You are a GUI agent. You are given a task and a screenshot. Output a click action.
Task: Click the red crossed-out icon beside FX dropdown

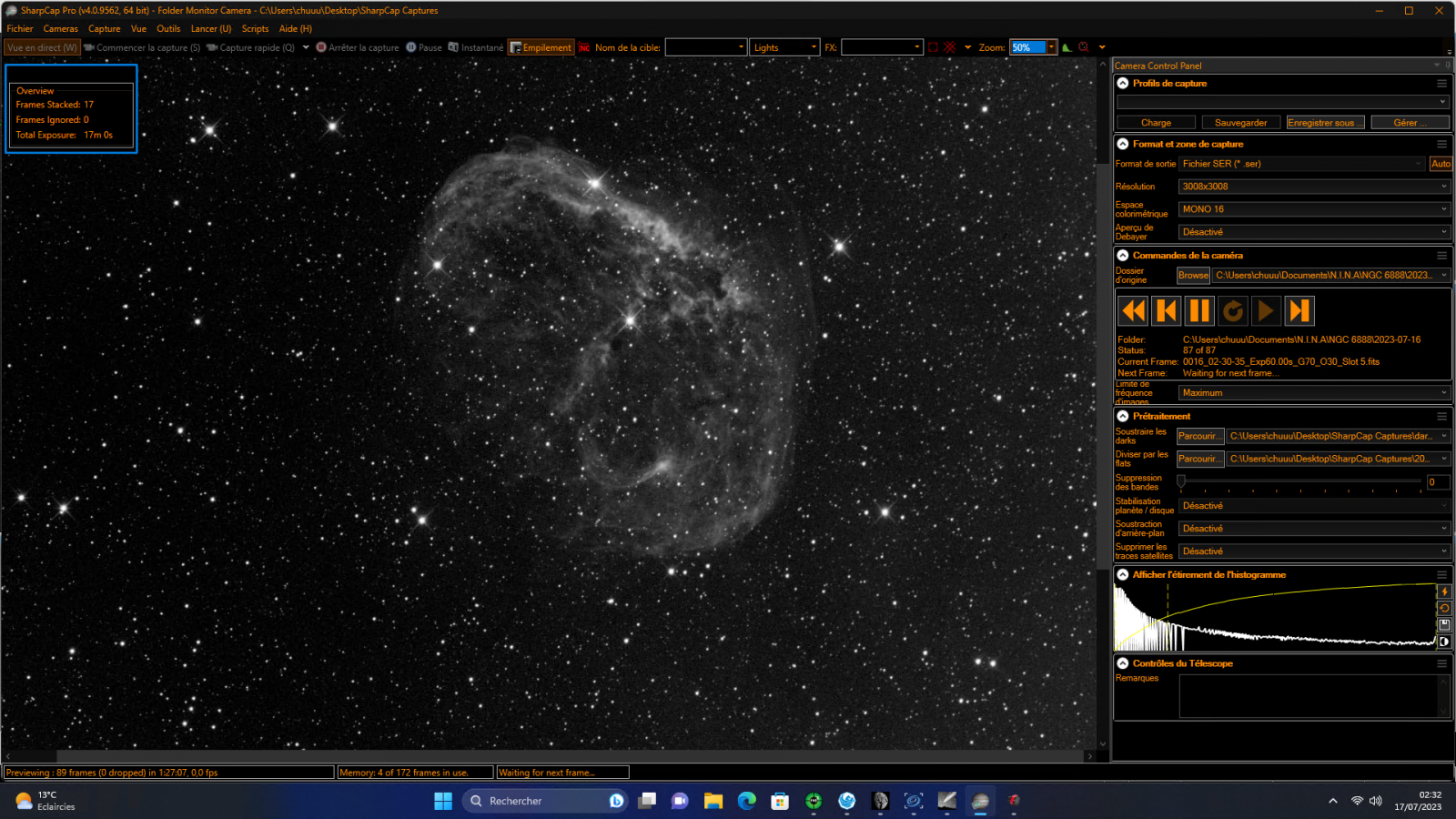point(950,47)
